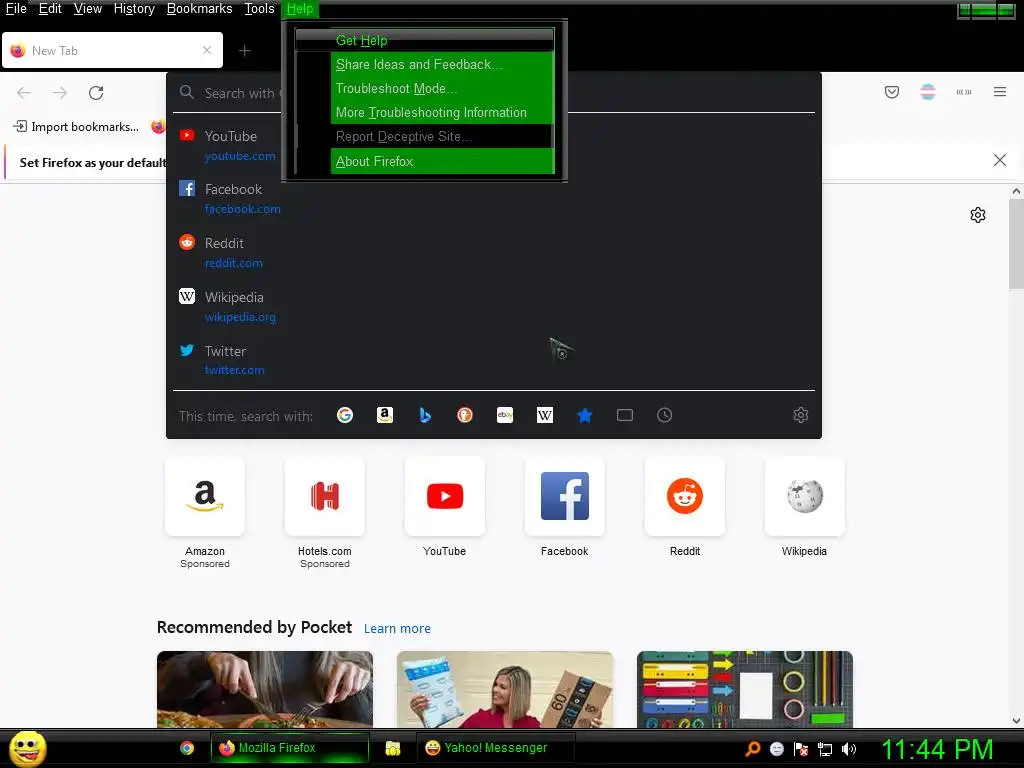Open the Facebook shortcut tile
The height and width of the screenshot is (768, 1024).
click(564, 496)
